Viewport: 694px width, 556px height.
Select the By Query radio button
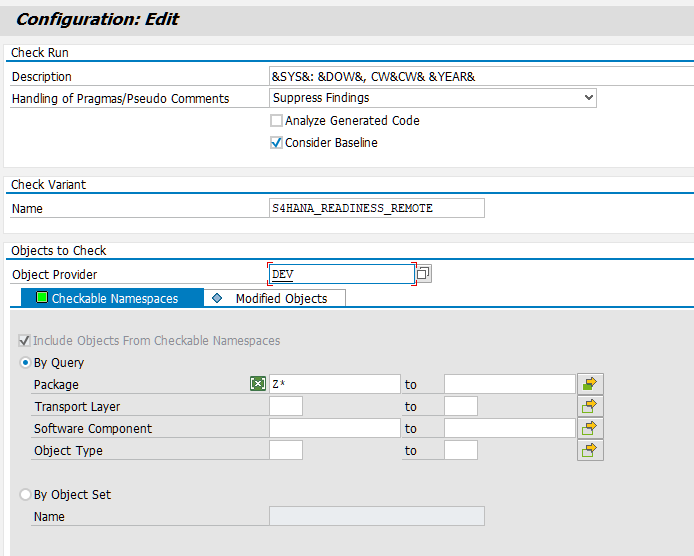(x=25, y=363)
